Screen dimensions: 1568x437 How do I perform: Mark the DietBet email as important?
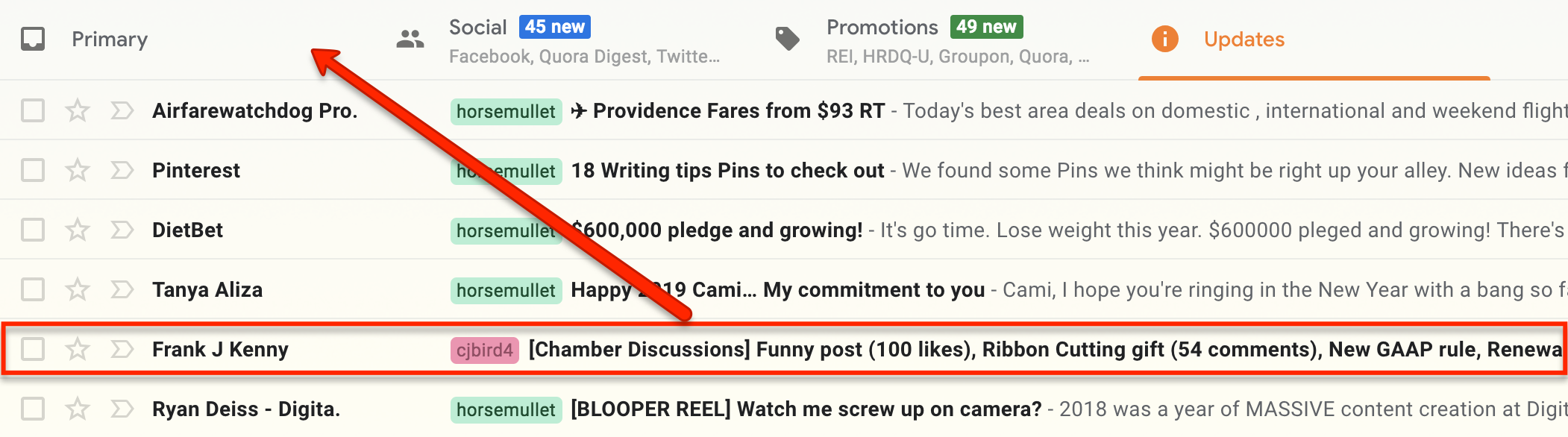point(122,230)
